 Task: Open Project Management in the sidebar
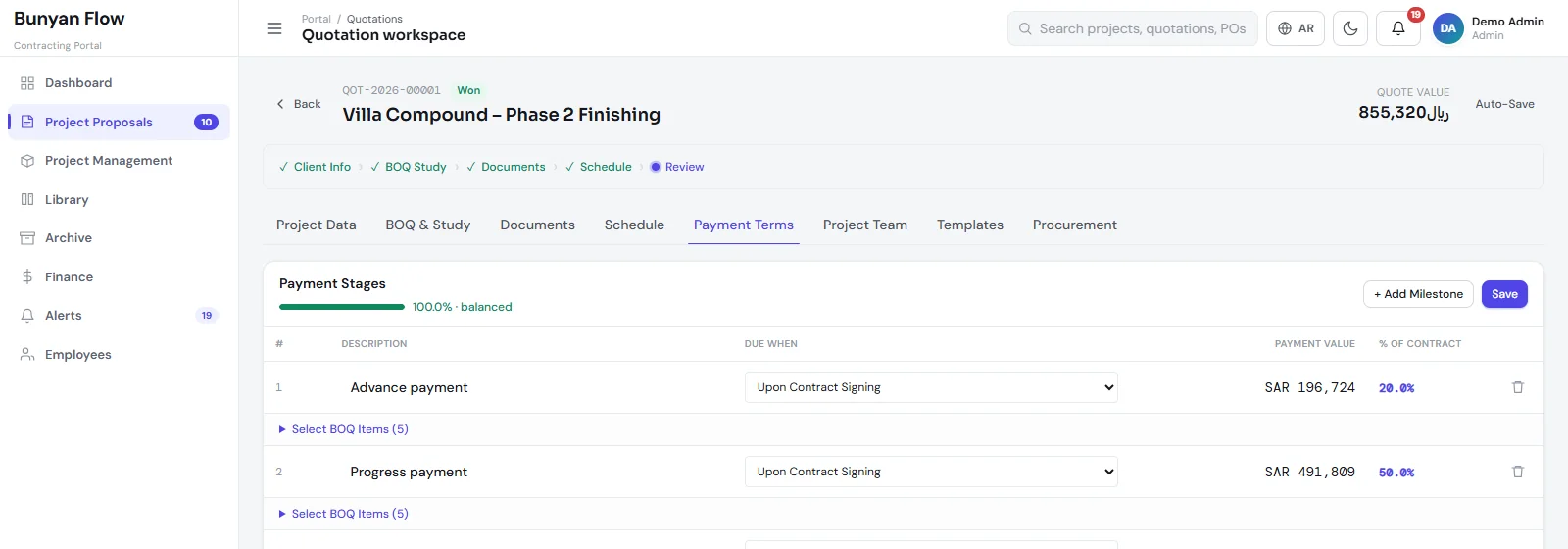[x=119, y=161]
